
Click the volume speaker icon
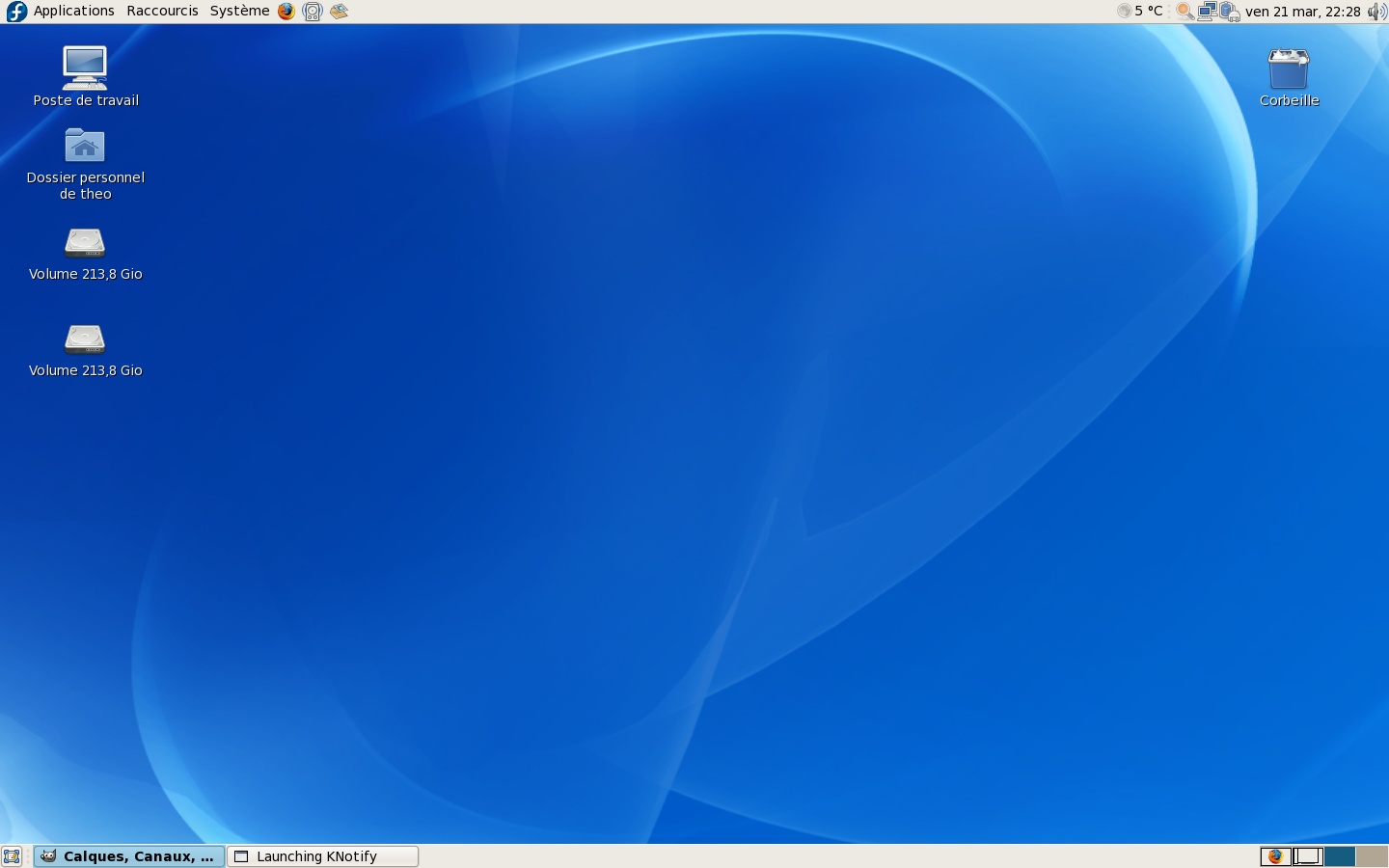(1377, 12)
